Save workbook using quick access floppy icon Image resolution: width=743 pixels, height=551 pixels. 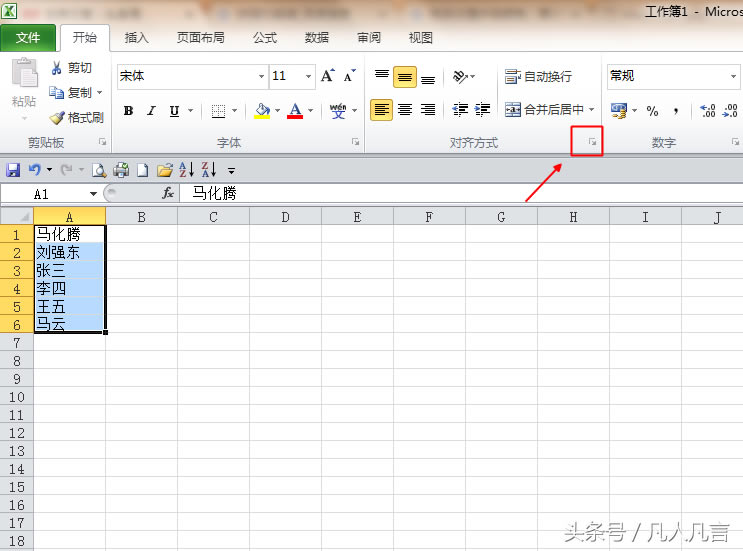(14, 170)
